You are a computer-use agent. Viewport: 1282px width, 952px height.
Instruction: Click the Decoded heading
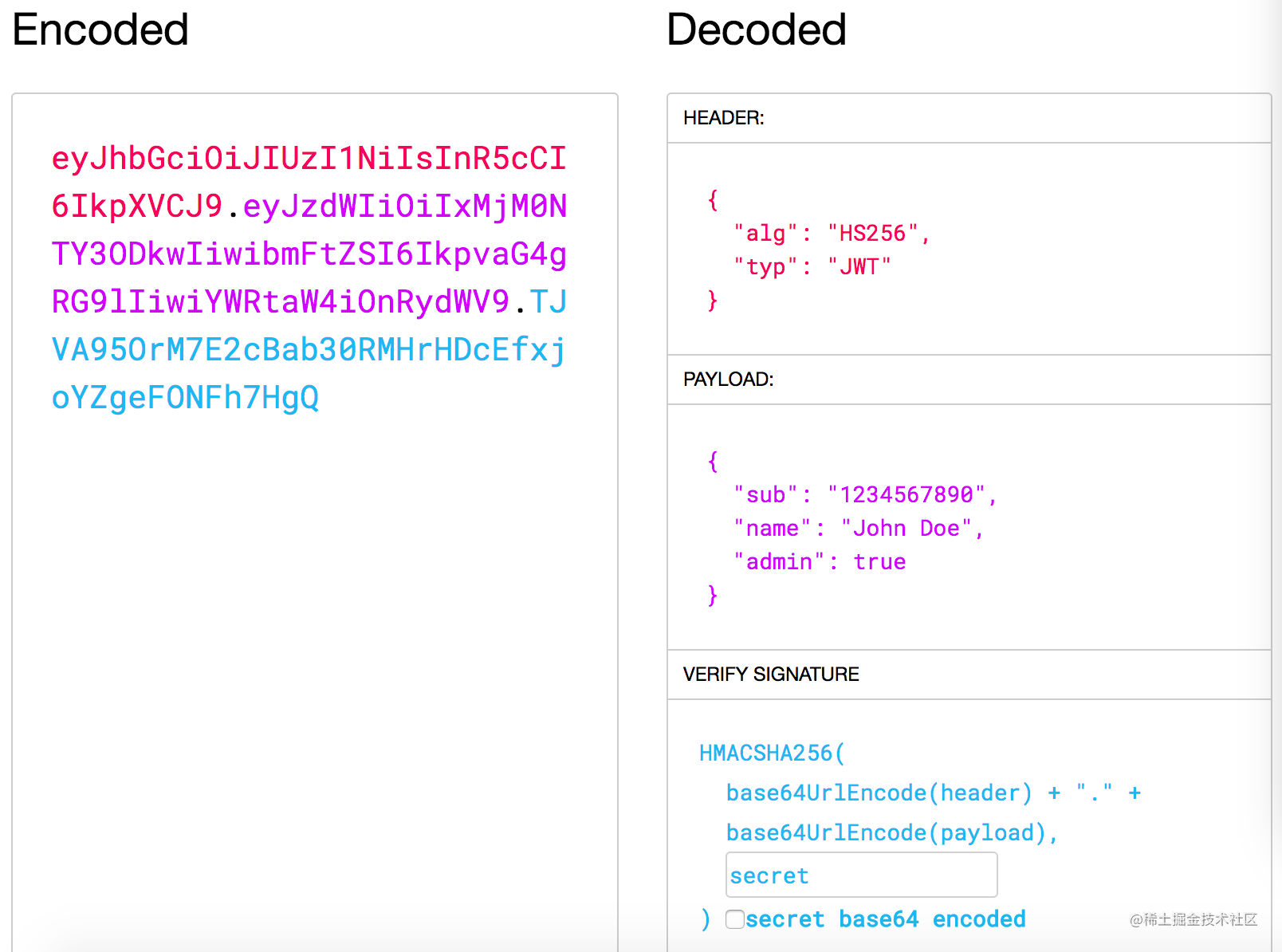[756, 30]
